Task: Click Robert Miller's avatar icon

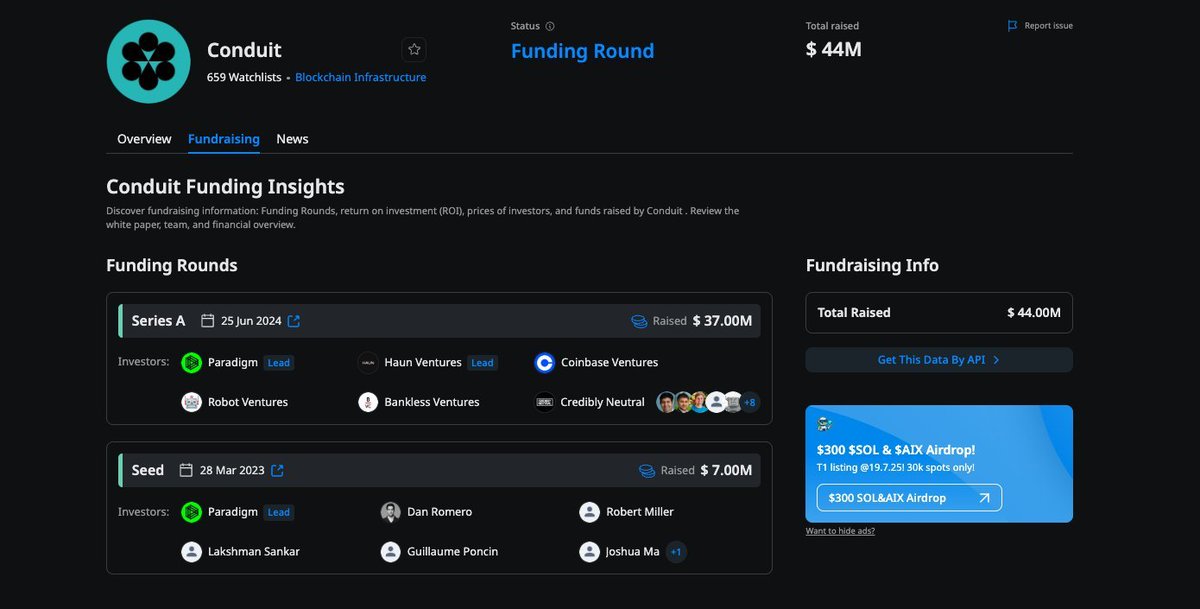Action: pyautogui.click(x=590, y=512)
